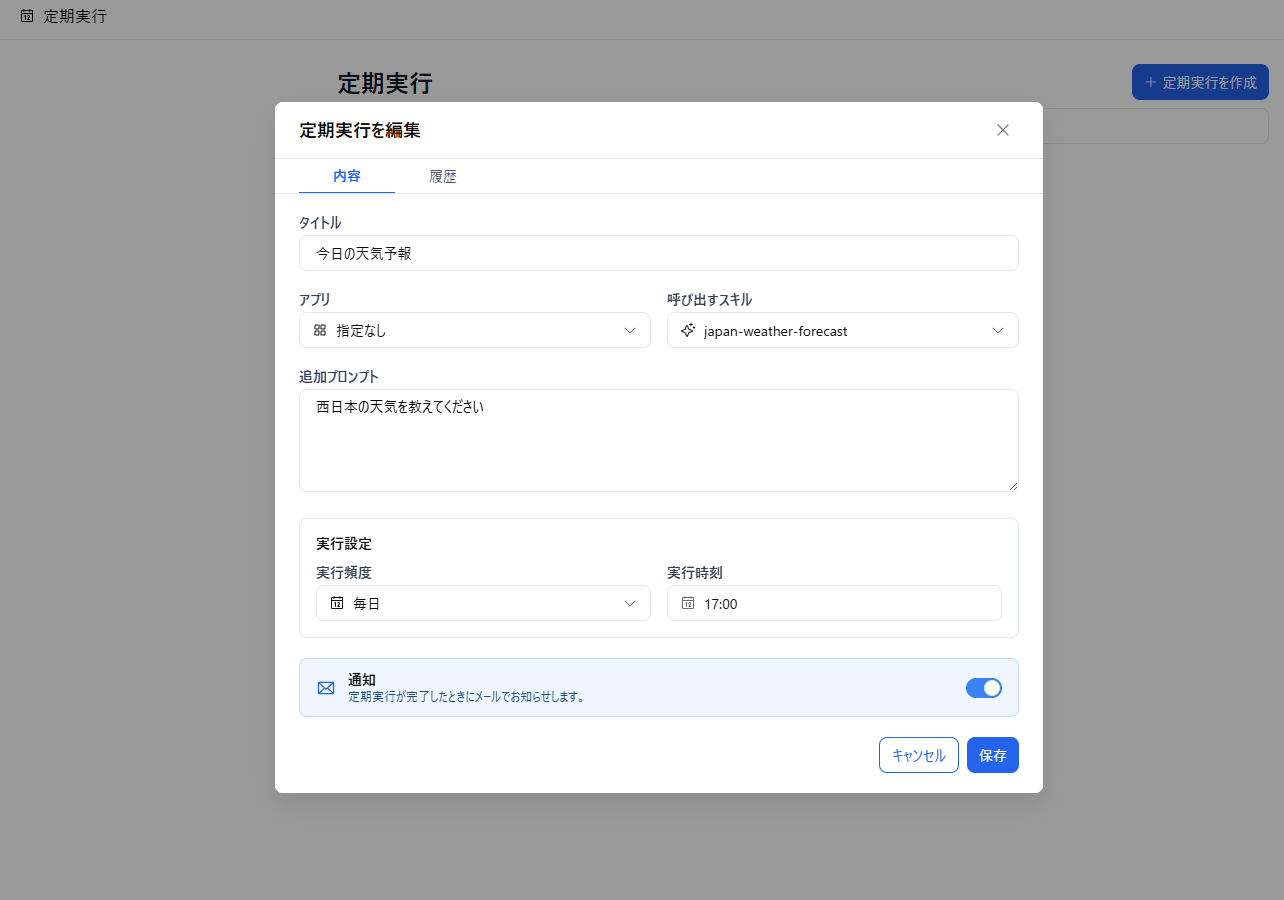
Task: Switch to the 履歴 tab
Action: coord(443,176)
